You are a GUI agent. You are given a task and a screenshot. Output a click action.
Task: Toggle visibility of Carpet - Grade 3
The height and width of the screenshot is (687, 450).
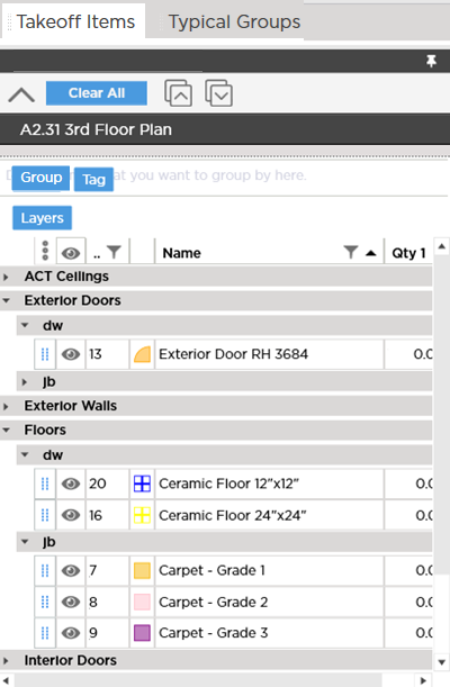(x=71, y=633)
